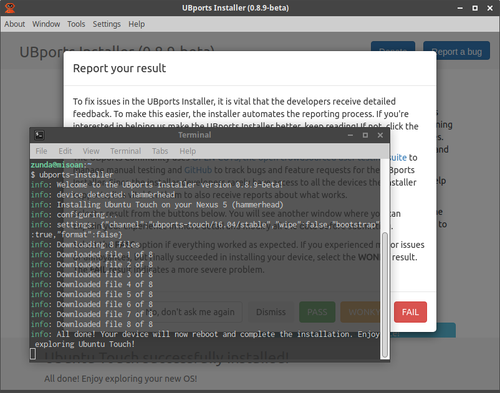Image resolution: width=500 pixels, height=393 pixels.
Task: Open the Help menu in UBports Installer
Action: [x=136, y=24]
